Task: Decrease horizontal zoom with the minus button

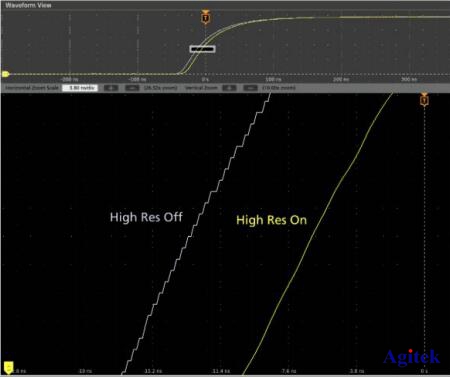Action: click(132, 88)
